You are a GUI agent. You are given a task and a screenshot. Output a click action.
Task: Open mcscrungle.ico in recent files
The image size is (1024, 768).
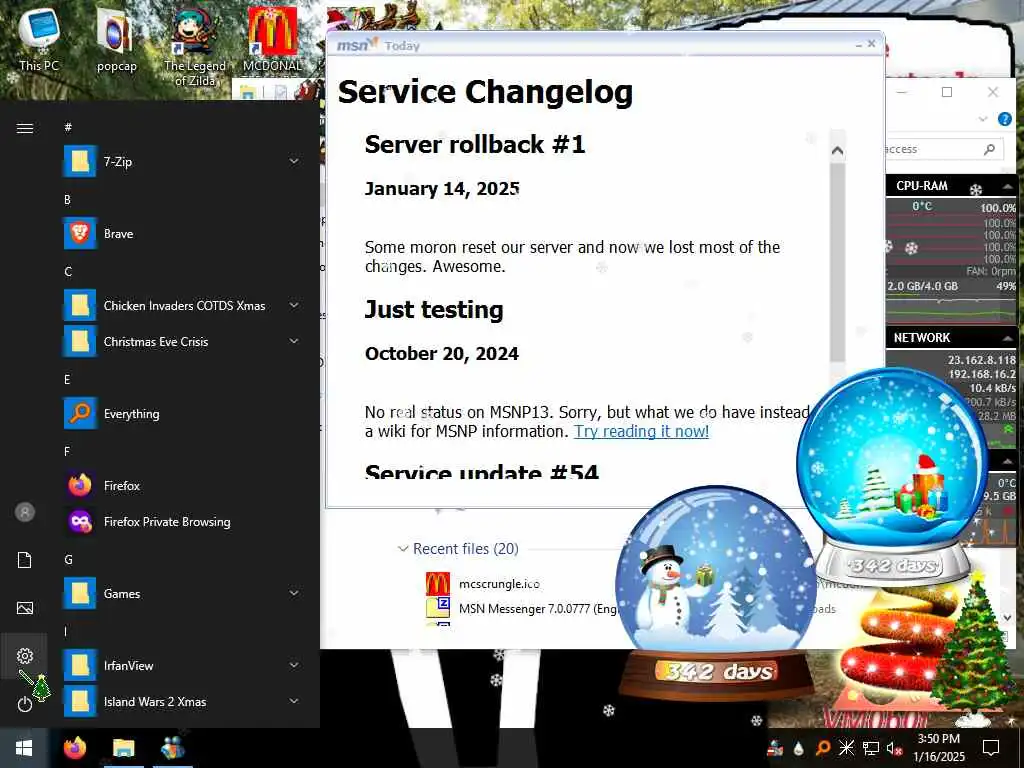point(499,584)
